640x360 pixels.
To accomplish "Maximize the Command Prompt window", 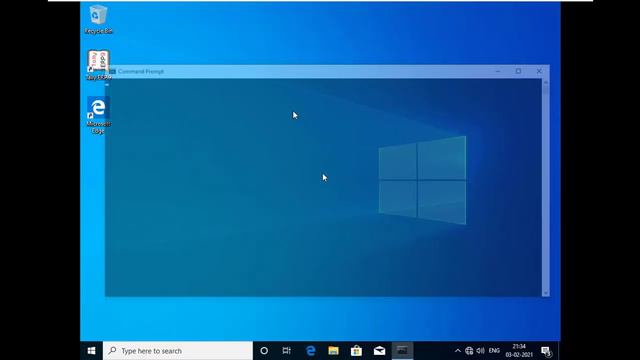I will [x=518, y=71].
